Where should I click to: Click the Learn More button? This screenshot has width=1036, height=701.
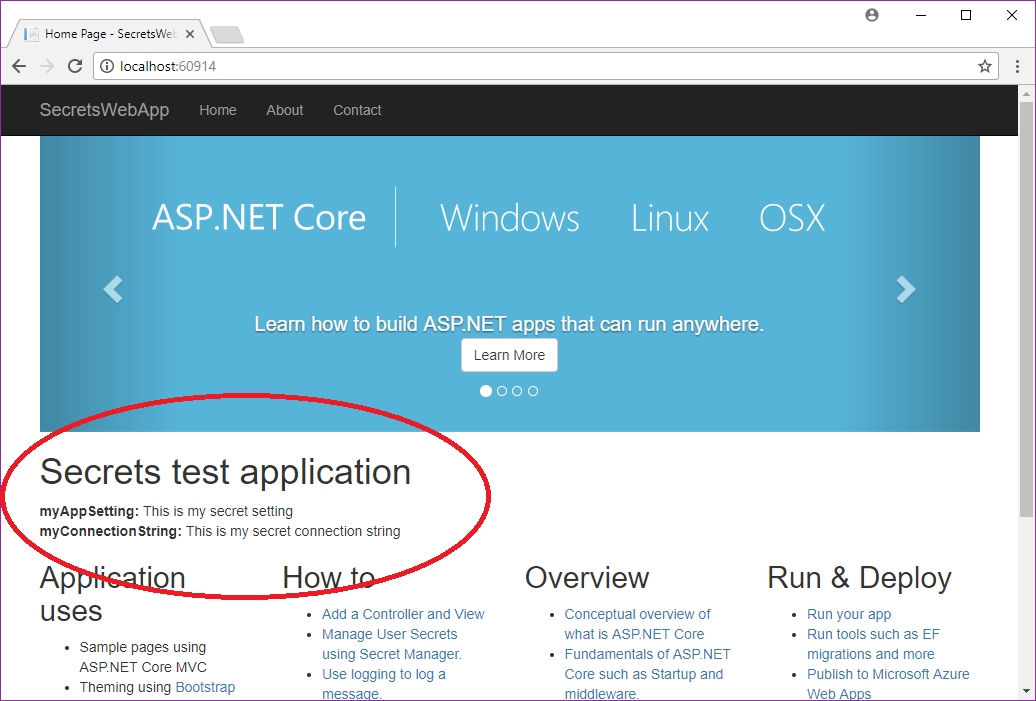click(x=509, y=354)
